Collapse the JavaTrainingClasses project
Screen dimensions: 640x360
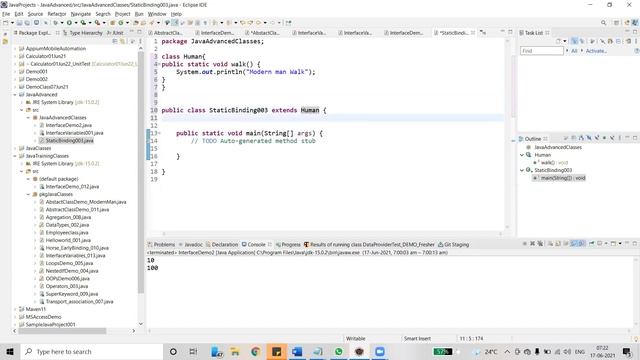(x=15, y=156)
